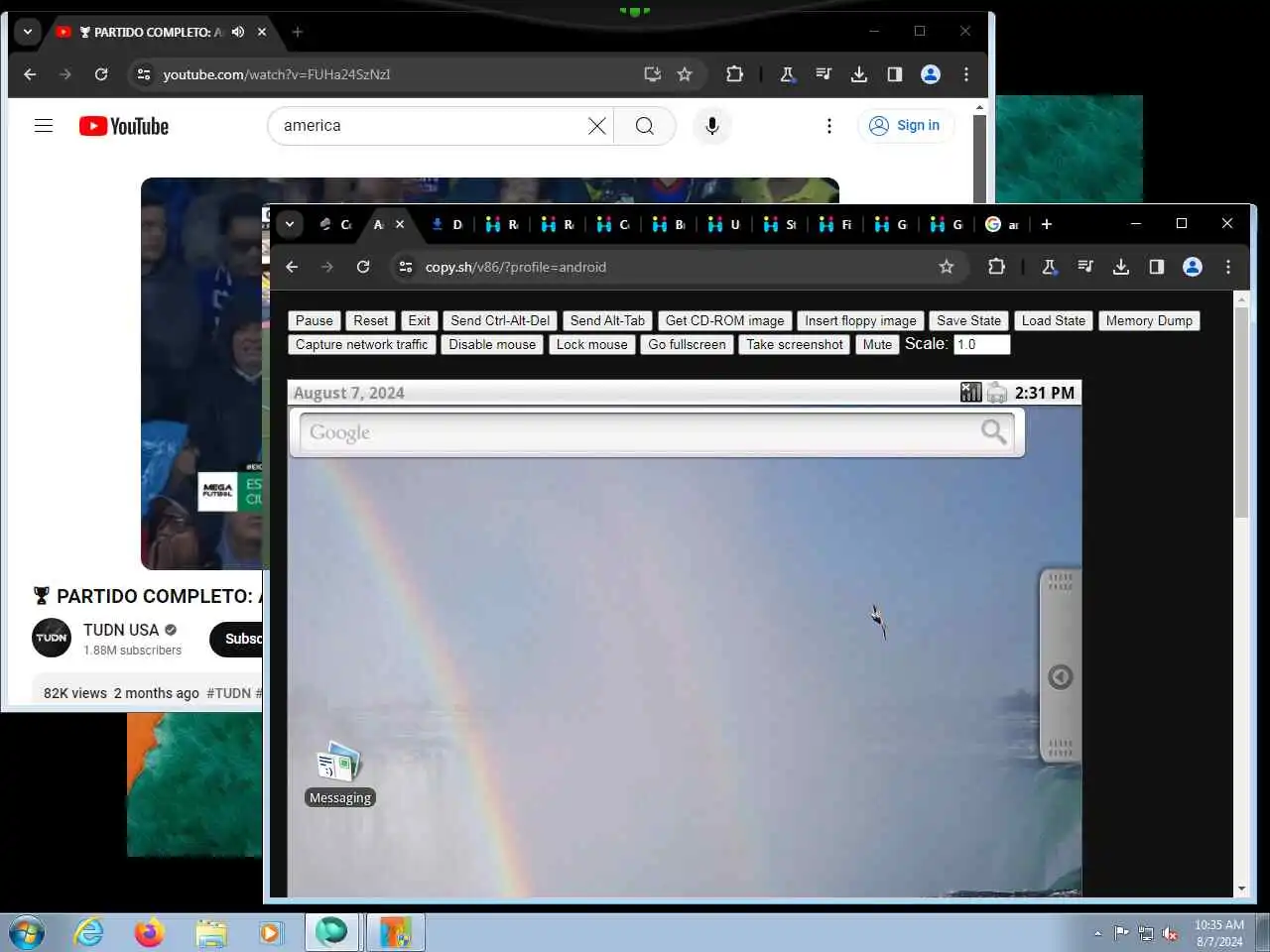Click the Scale value field
The height and width of the screenshot is (952, 1270).
coord(982,344)
